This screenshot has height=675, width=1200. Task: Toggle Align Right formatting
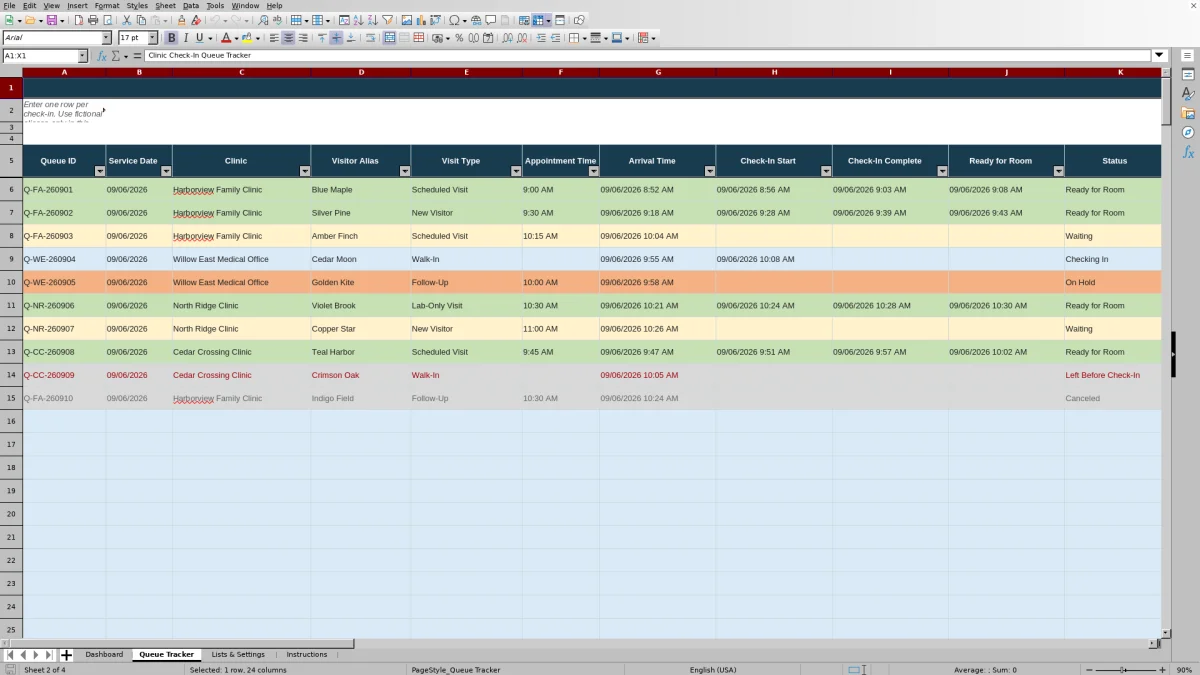(302, 38)
